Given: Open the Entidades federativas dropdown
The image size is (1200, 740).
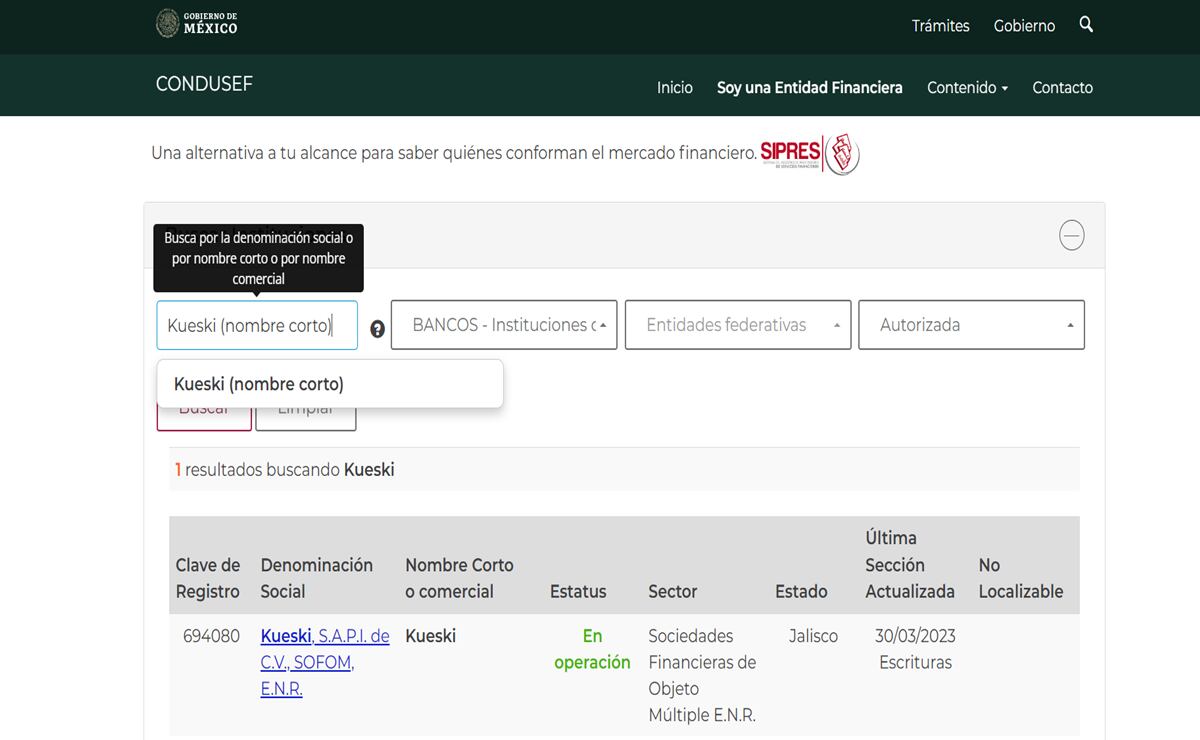Looking at the screenshot, I should [737, 324].
